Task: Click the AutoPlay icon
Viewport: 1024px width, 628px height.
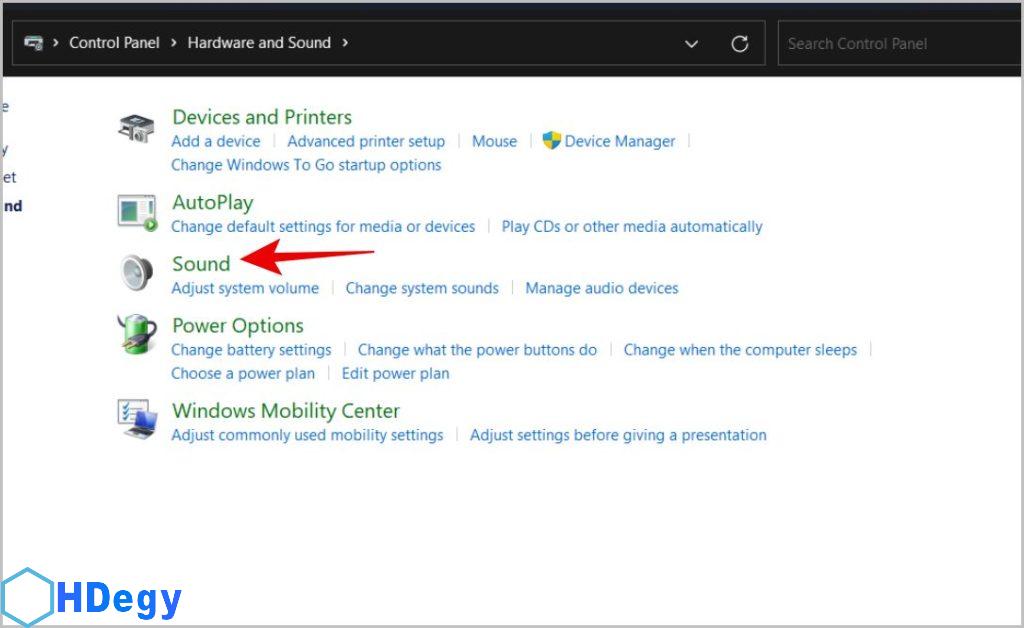Action: (x=137, y=213)
